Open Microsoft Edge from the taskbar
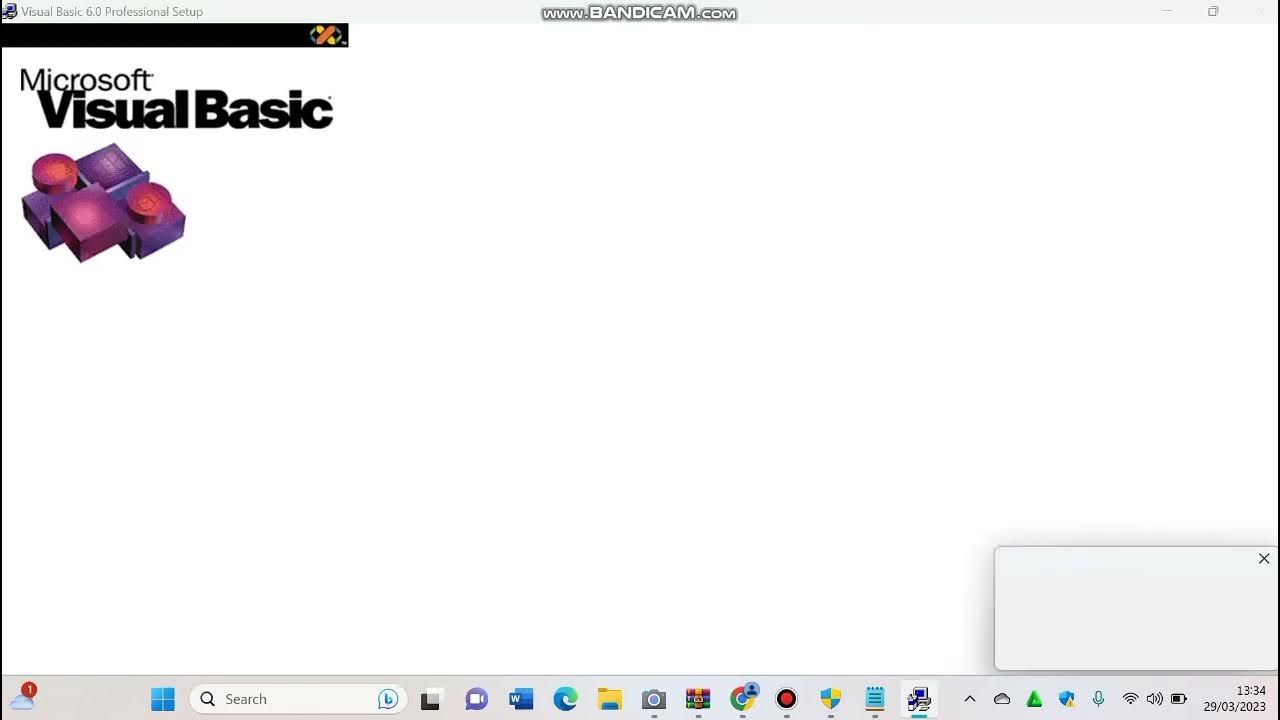The height and width of the screenshot is (720, 1280). [x=565, y=699]
